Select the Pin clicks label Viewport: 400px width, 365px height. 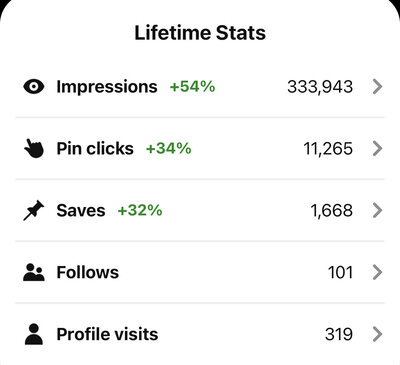point(95,149)
